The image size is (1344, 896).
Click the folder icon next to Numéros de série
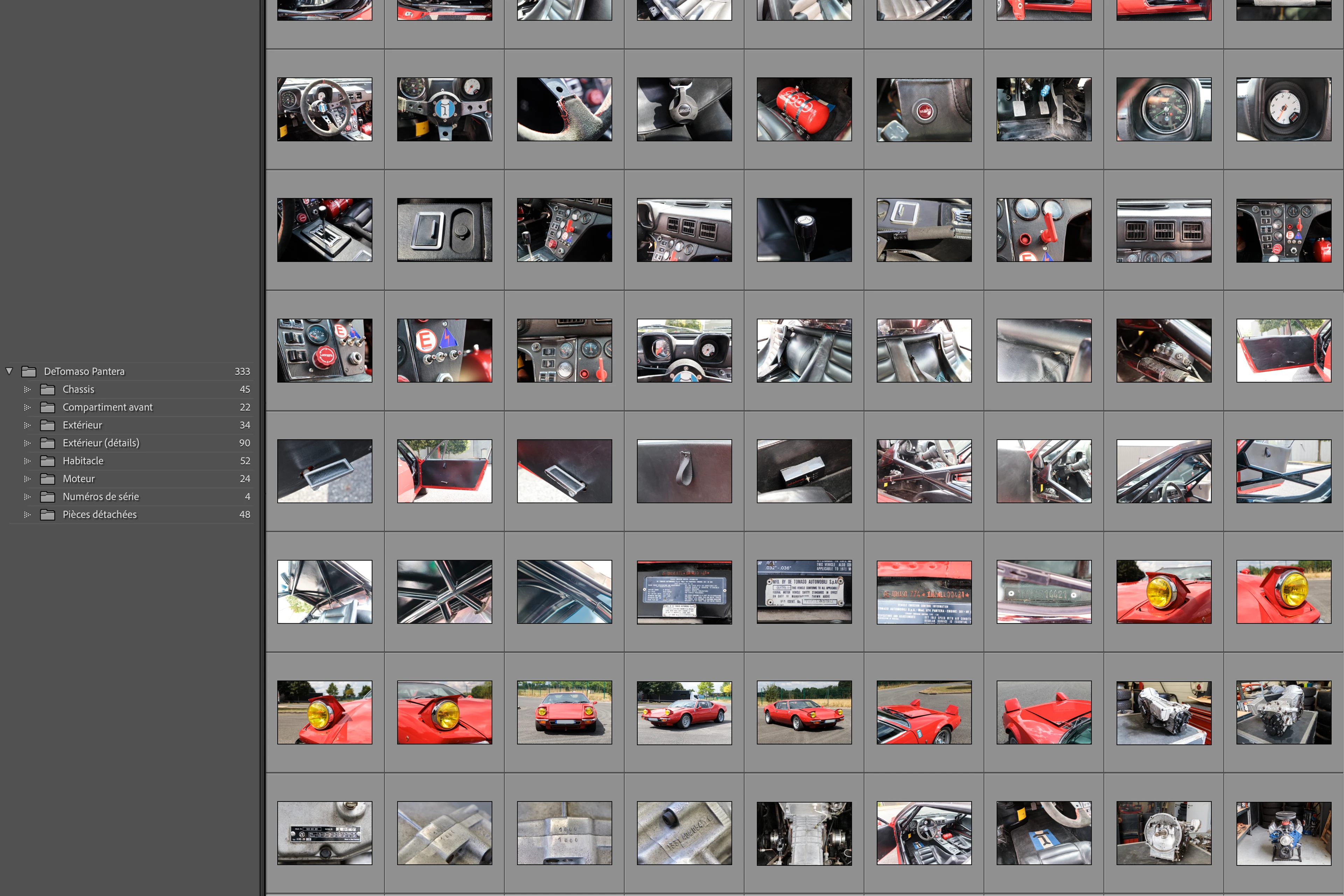(x=48, y=497)
